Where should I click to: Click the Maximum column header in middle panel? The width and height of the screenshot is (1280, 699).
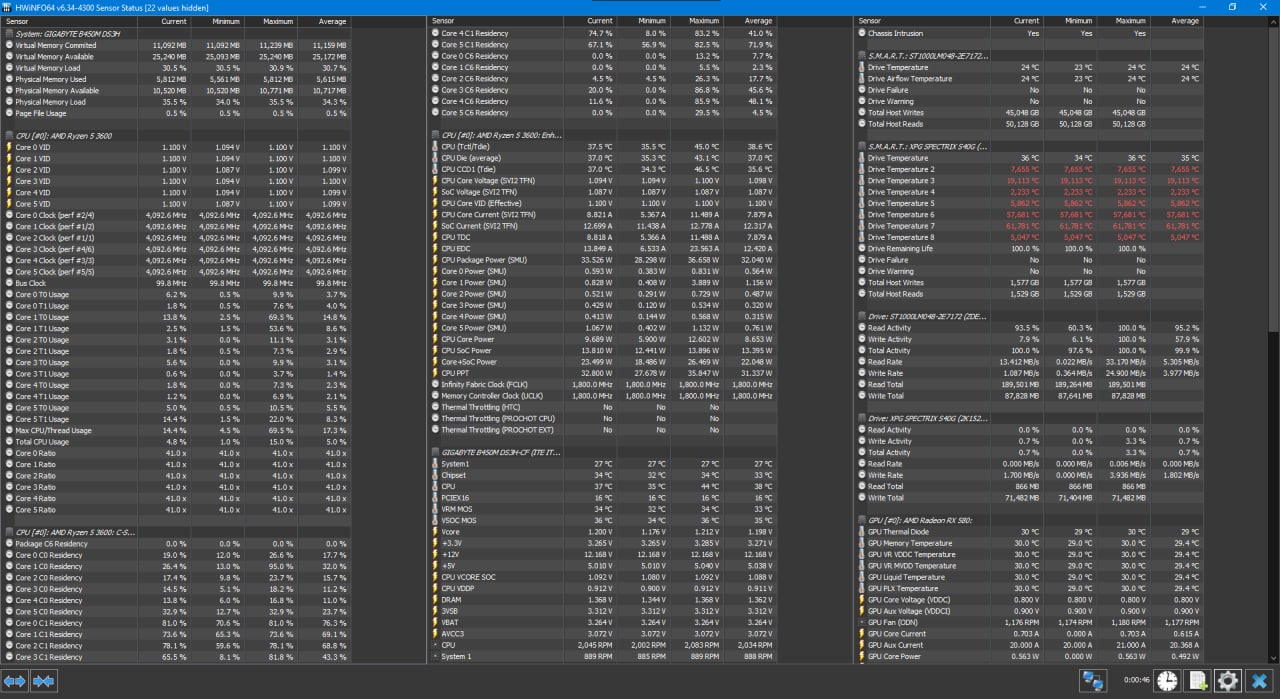point(696,21)
